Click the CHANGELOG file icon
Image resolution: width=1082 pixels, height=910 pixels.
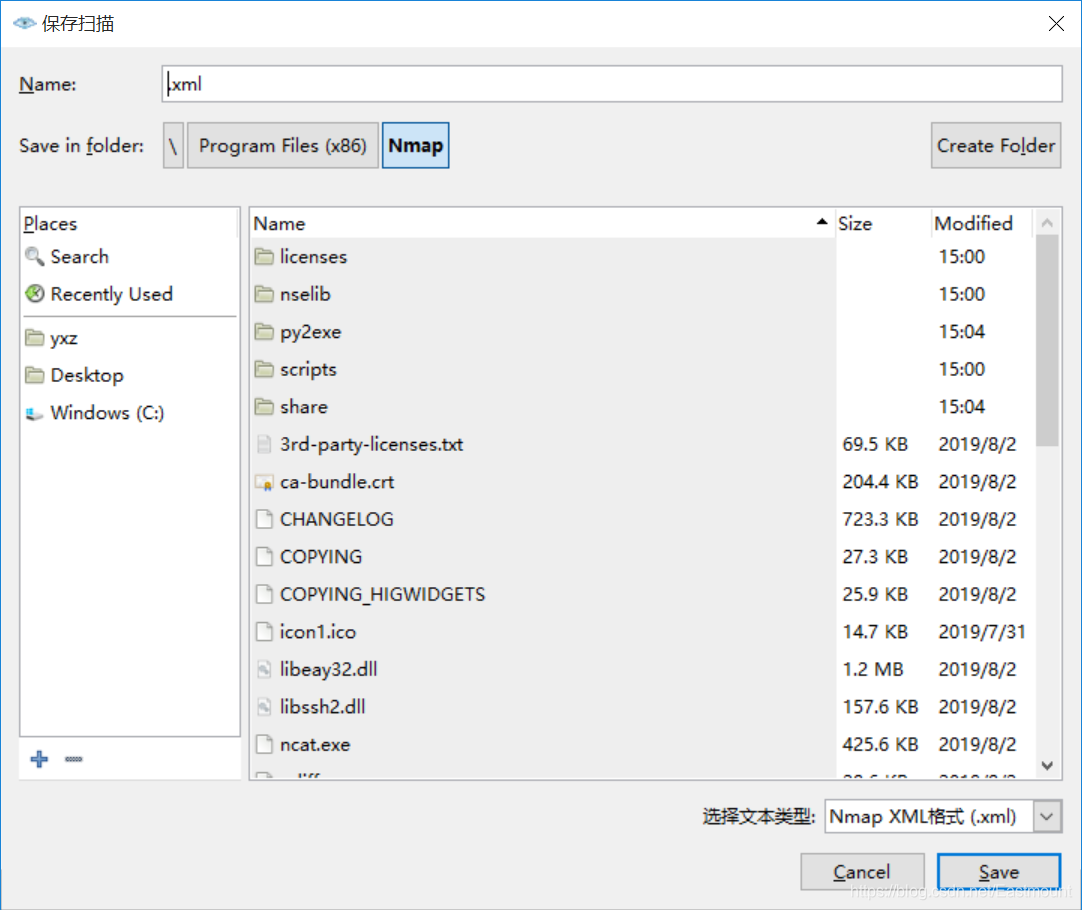click(264, 519)
